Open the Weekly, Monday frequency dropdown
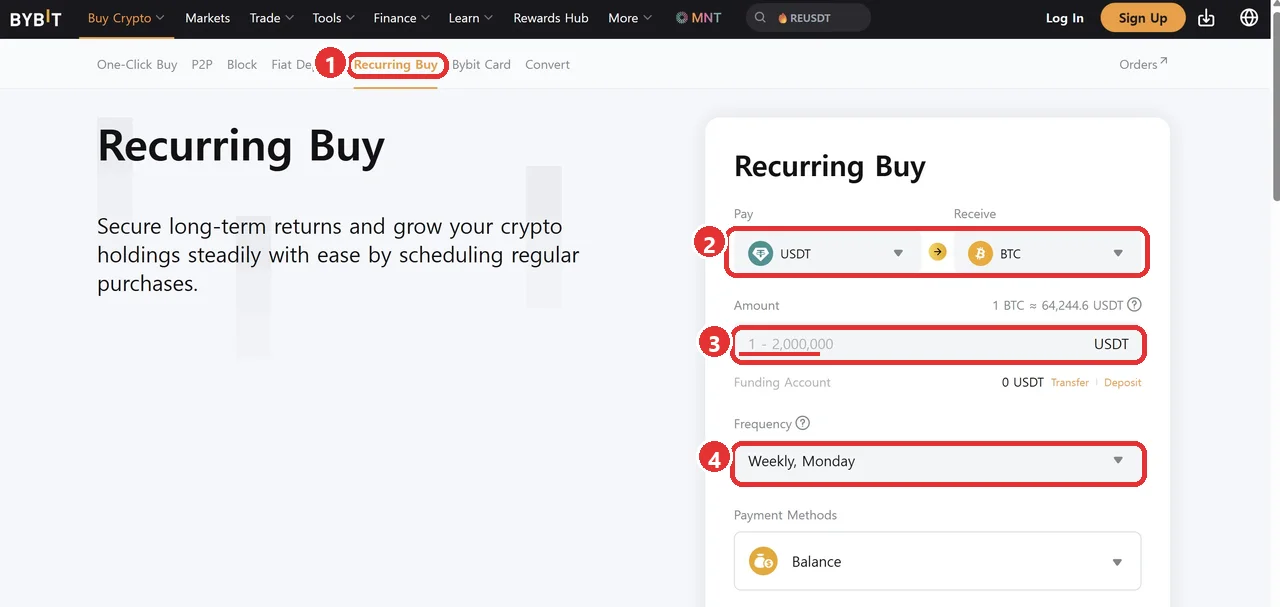This screenshot has height=607, width=1280. [937, 461]
